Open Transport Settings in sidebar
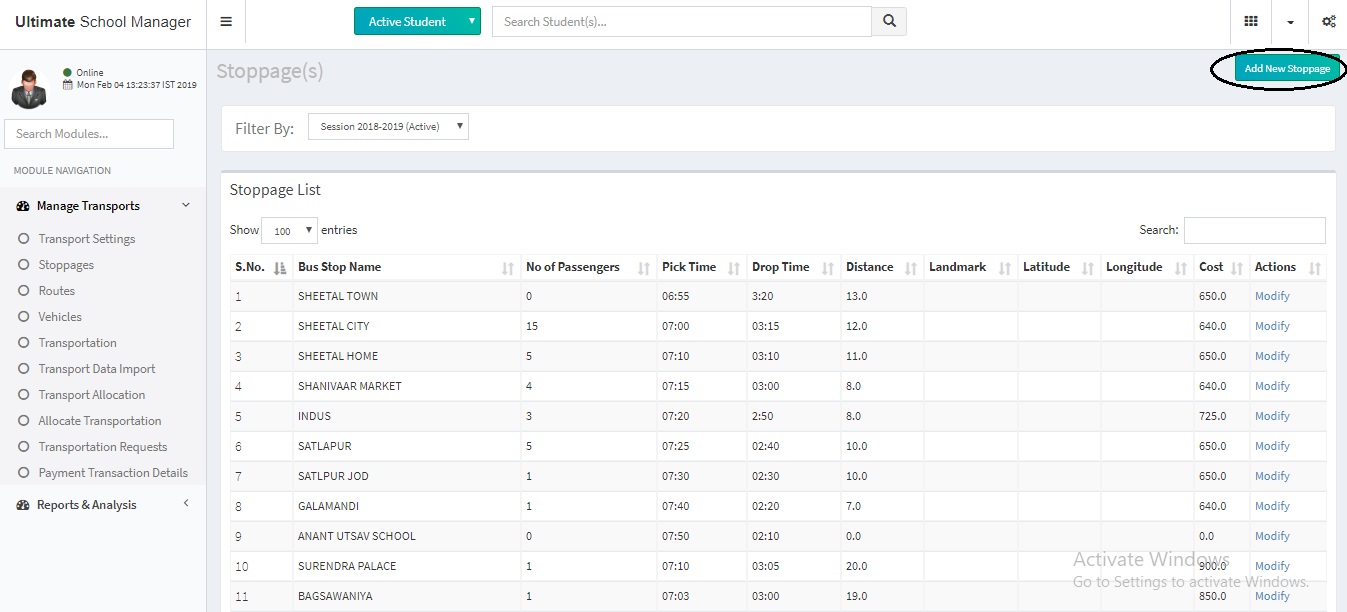The height and width of the screenshot is (612, 1347). click(x=87, y=239)
